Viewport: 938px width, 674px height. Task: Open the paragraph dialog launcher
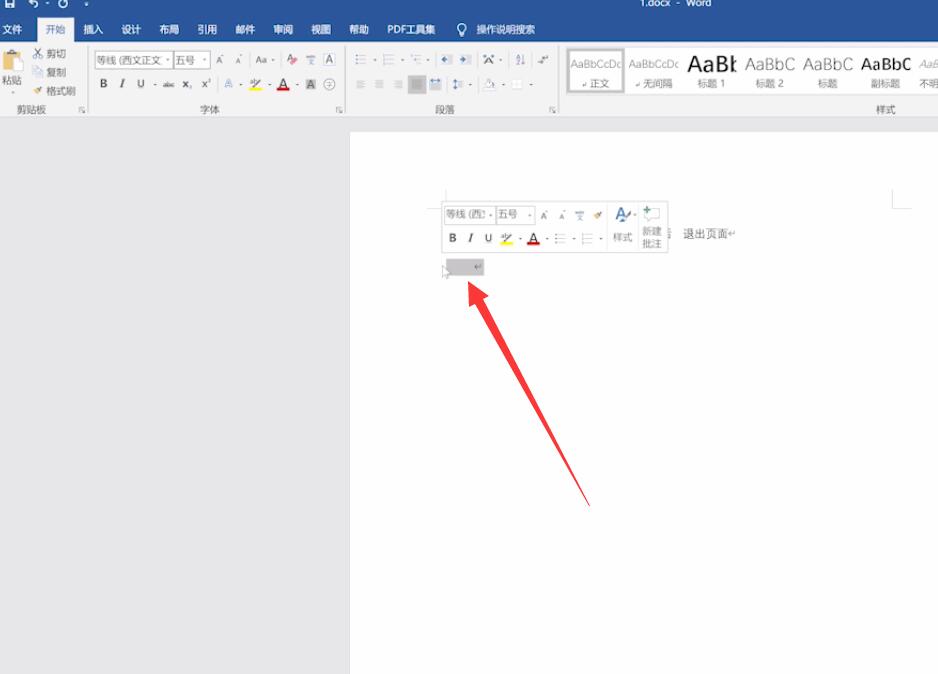pos(552,109)
